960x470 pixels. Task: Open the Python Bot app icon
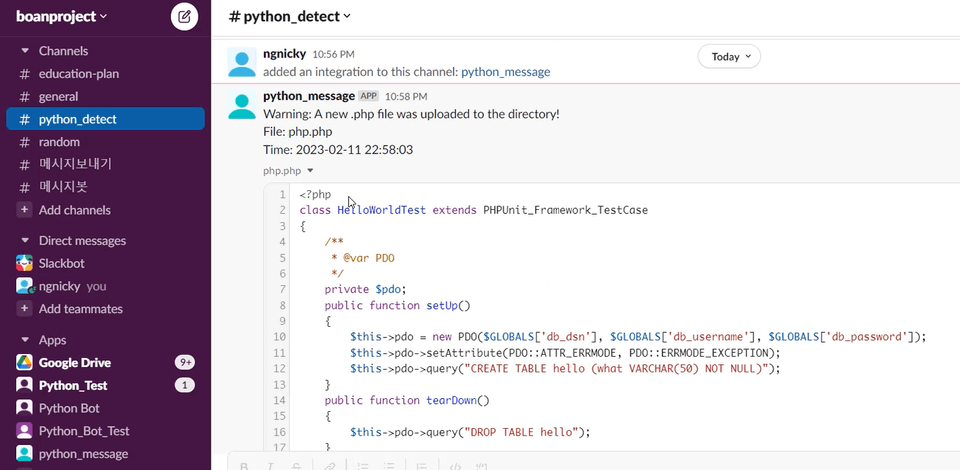[x=24, y=408]
